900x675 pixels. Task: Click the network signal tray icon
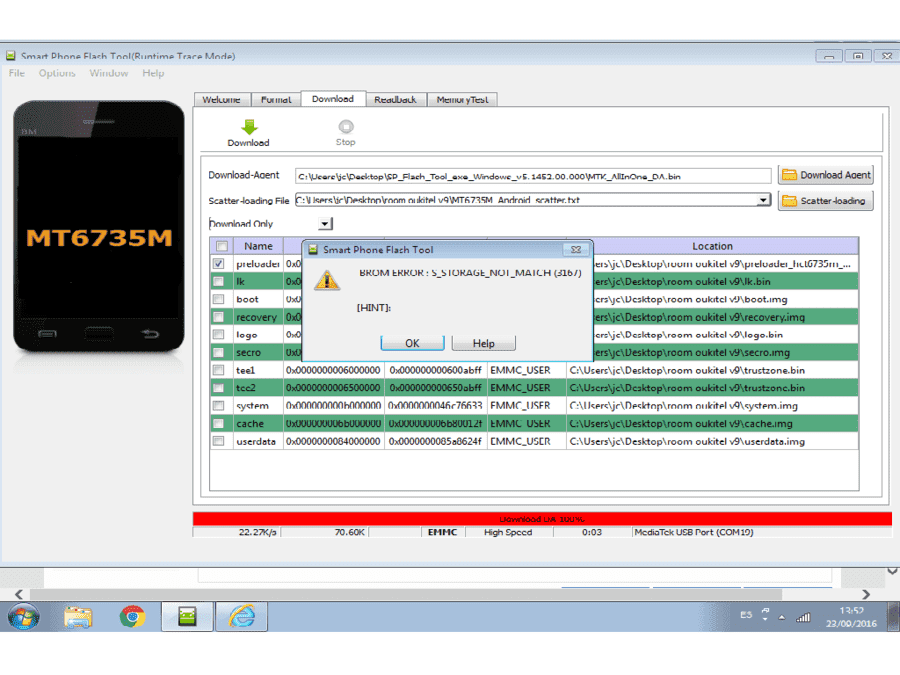pyautogui.click(x=802, y=618)
